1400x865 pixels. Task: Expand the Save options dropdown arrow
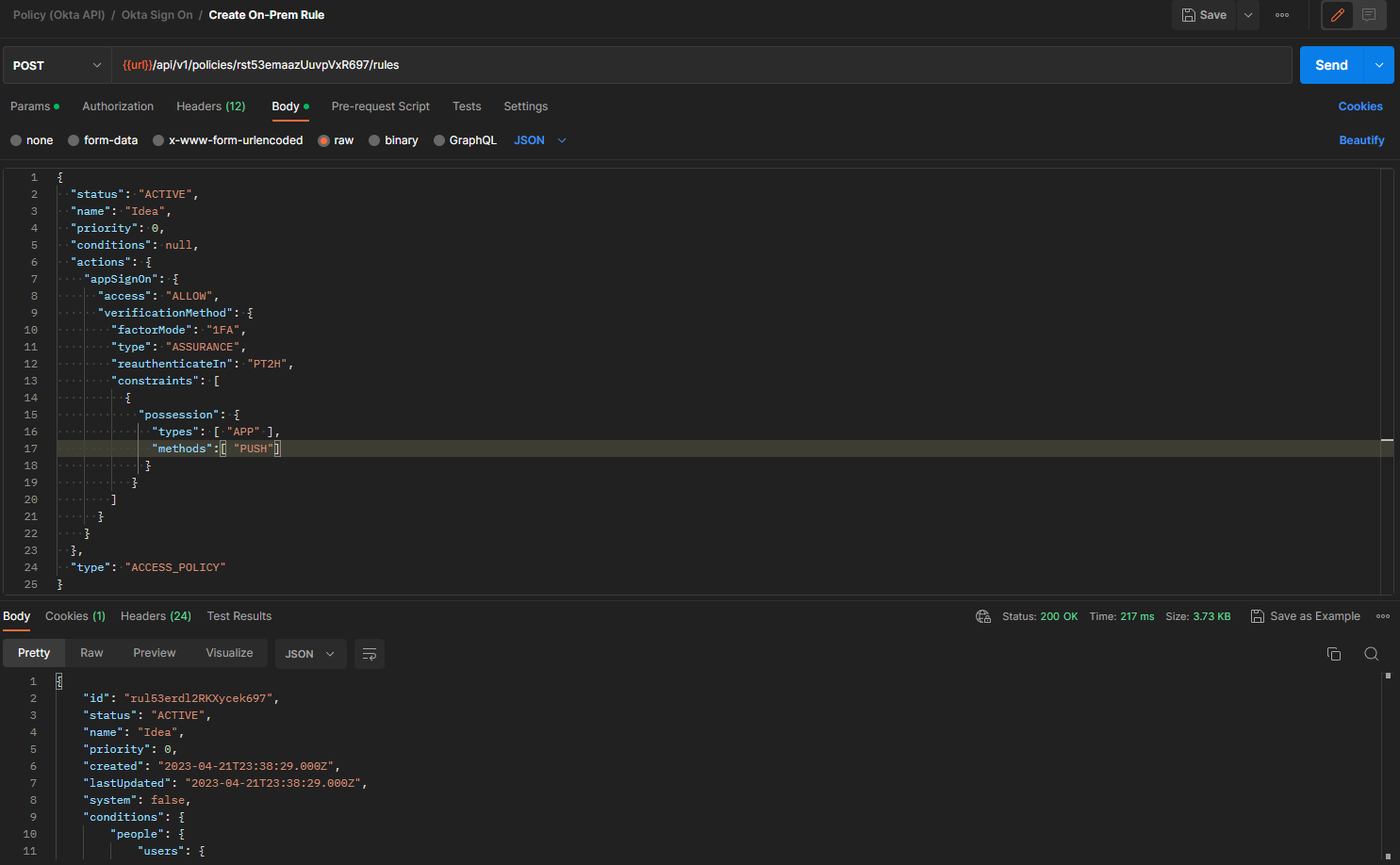pyautogui.click(x=1248, y=15)
